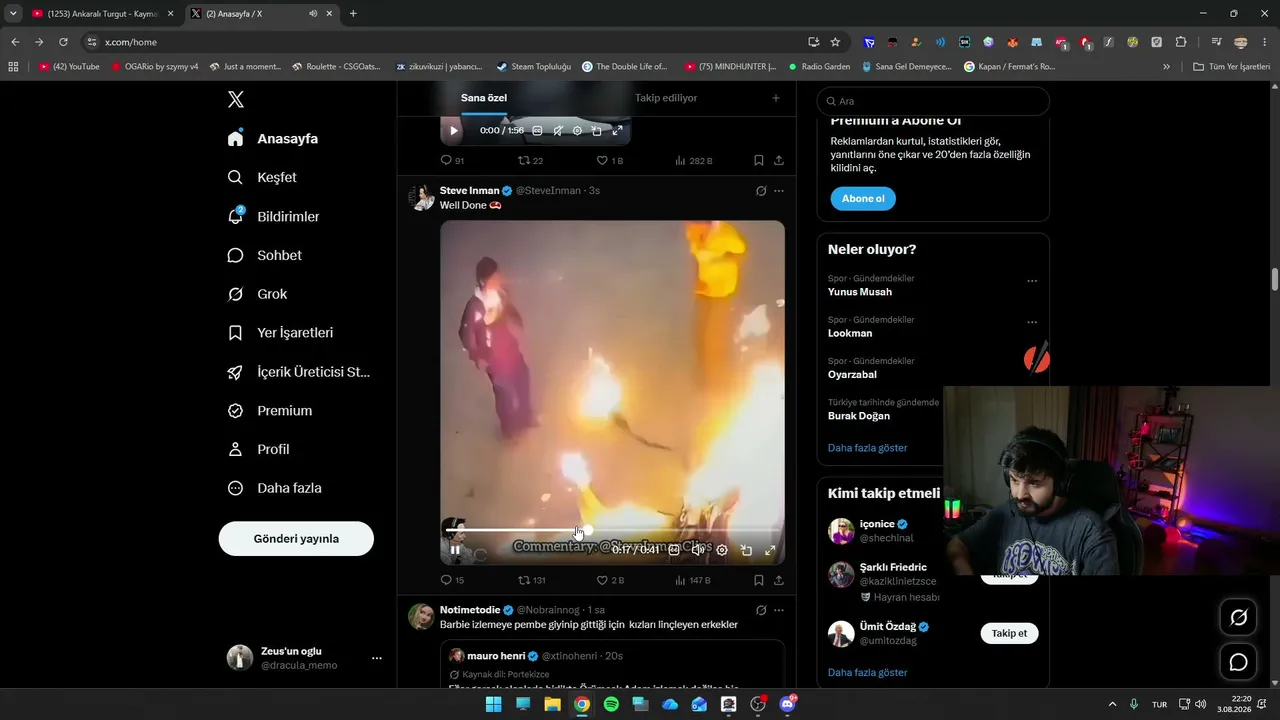Screen dimensions: 1280x720
Task: Click the Ara search field
Action: pyautogui.click(x=933, y=101)
